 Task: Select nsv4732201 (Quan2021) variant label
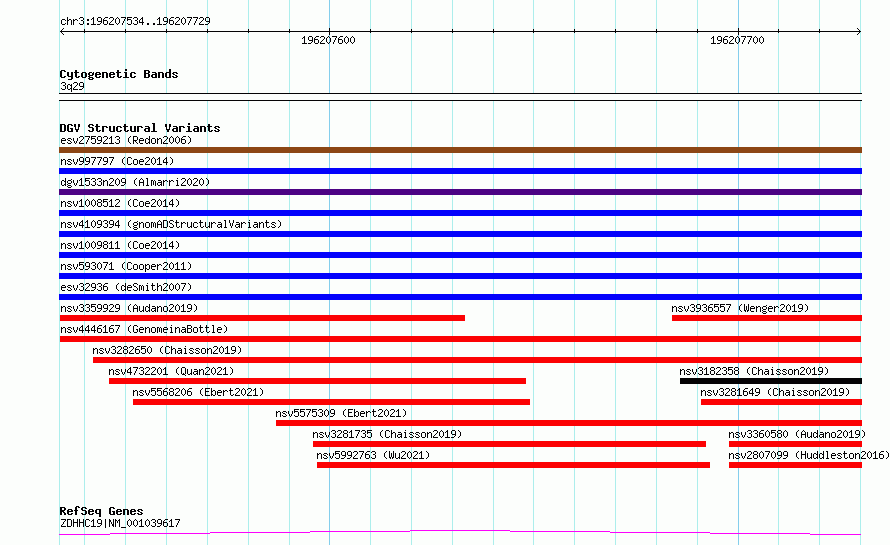[171, 371]
